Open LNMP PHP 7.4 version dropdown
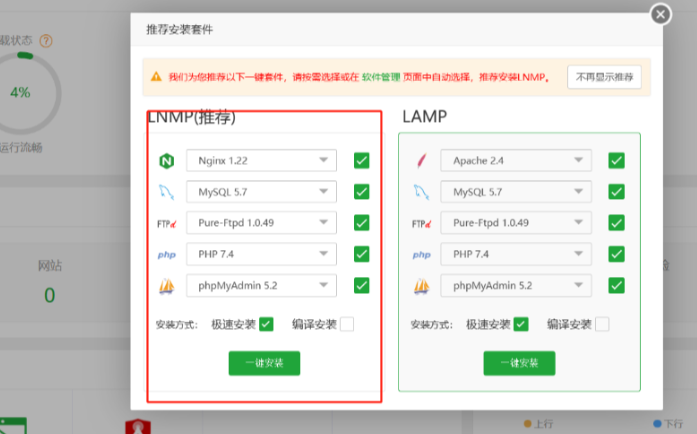Screen dimensions: 697x434 [x=261, y=254]
